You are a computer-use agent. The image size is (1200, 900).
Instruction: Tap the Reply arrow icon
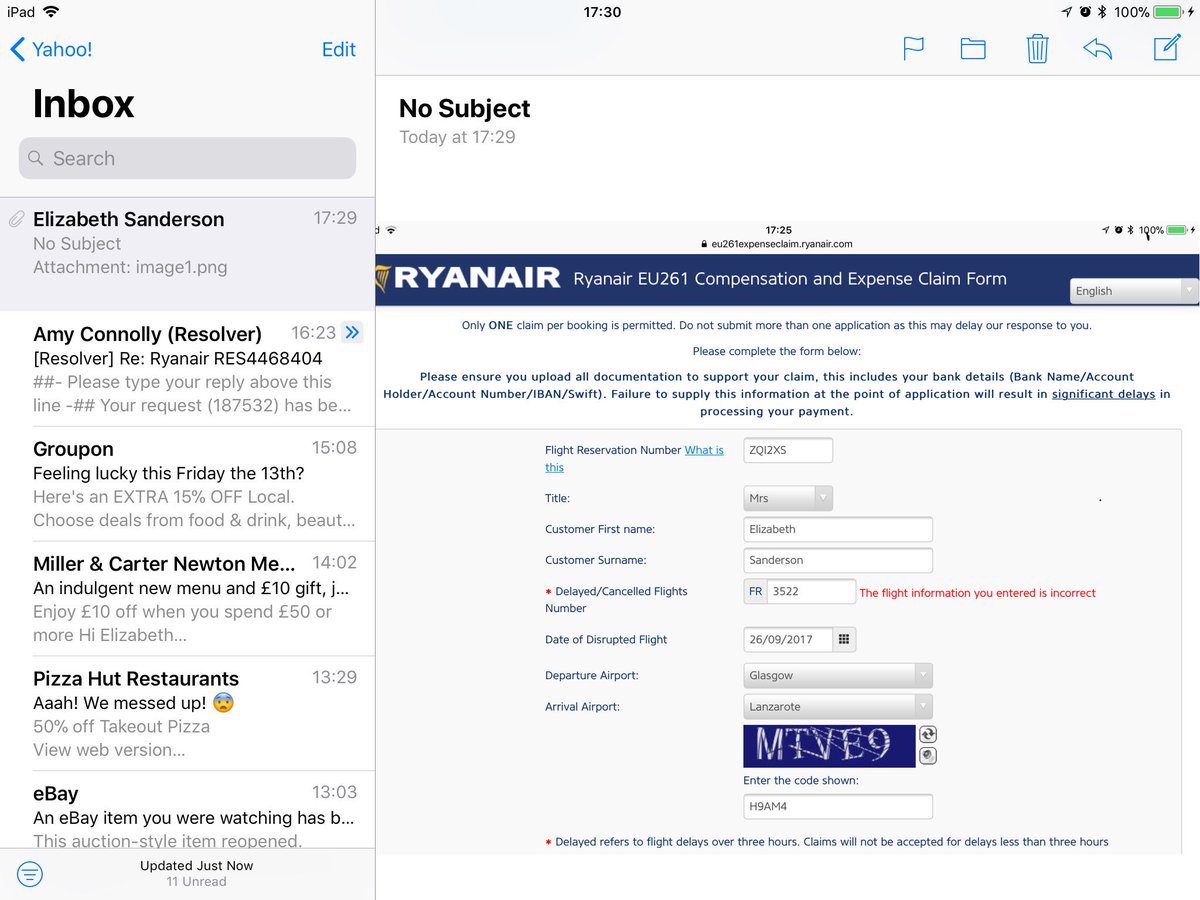click(1097, 48)
